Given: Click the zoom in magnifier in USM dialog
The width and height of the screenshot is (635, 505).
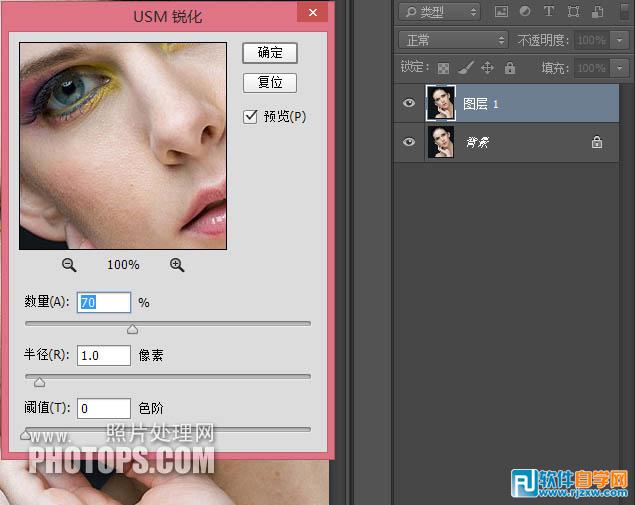Looking at the screenshot, I should [x=177, y=265].
